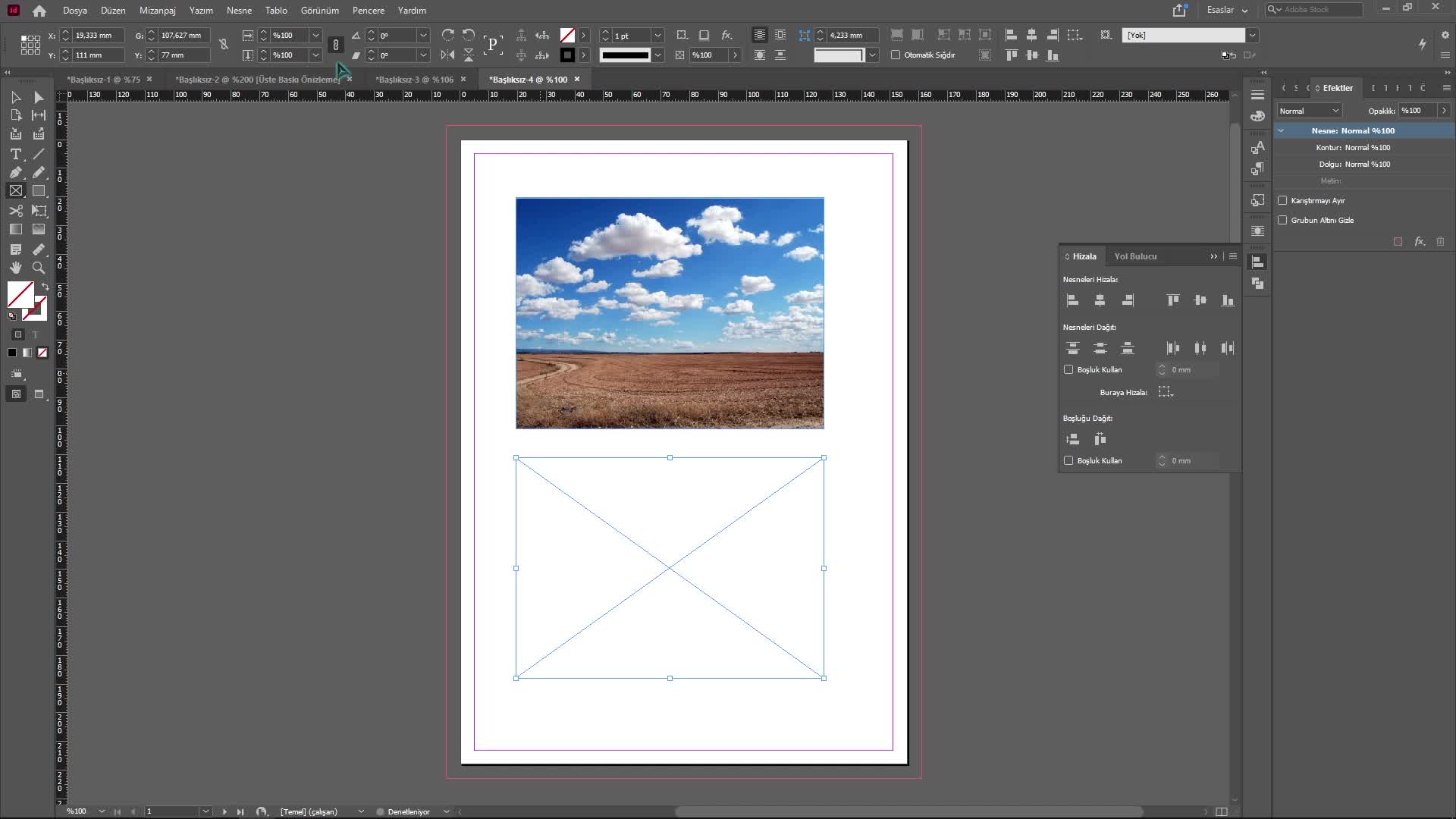
Task: Toggle Karıştırmayı Ayır checkbox
Action: click(1283, 200)
